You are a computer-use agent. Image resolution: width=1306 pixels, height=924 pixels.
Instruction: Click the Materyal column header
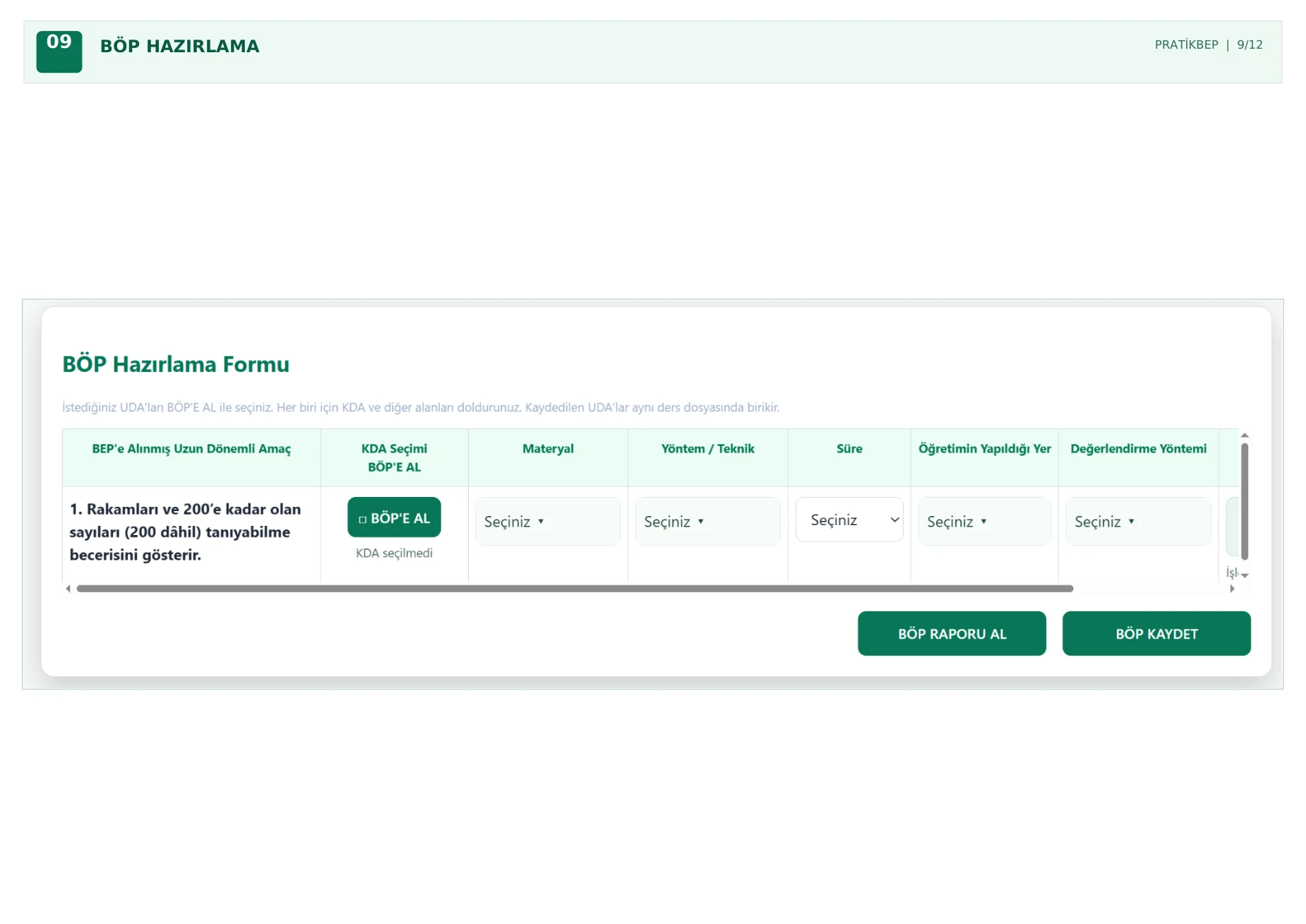[548, 449]
